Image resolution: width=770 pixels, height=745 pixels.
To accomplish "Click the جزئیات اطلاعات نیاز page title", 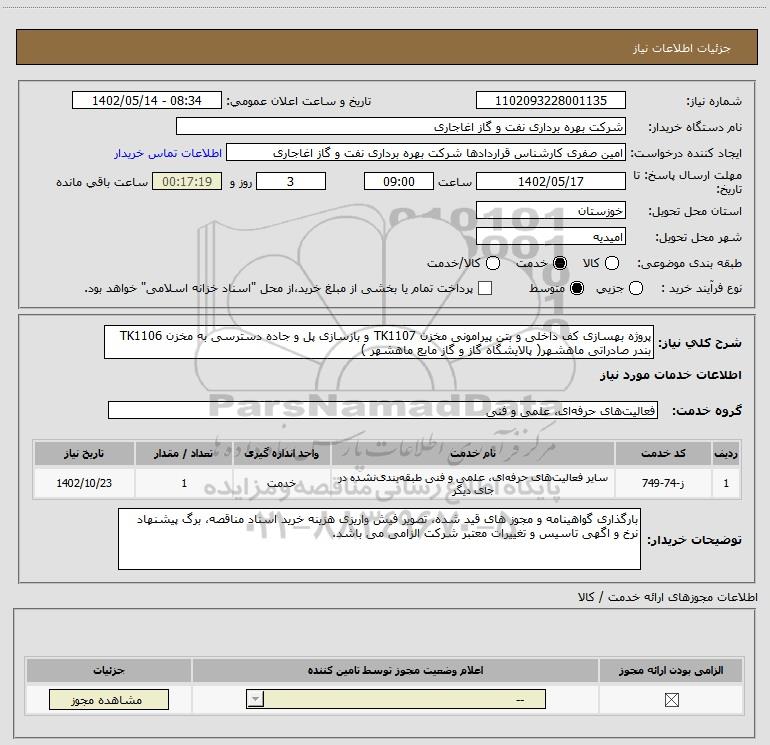I will click(681, 48).
